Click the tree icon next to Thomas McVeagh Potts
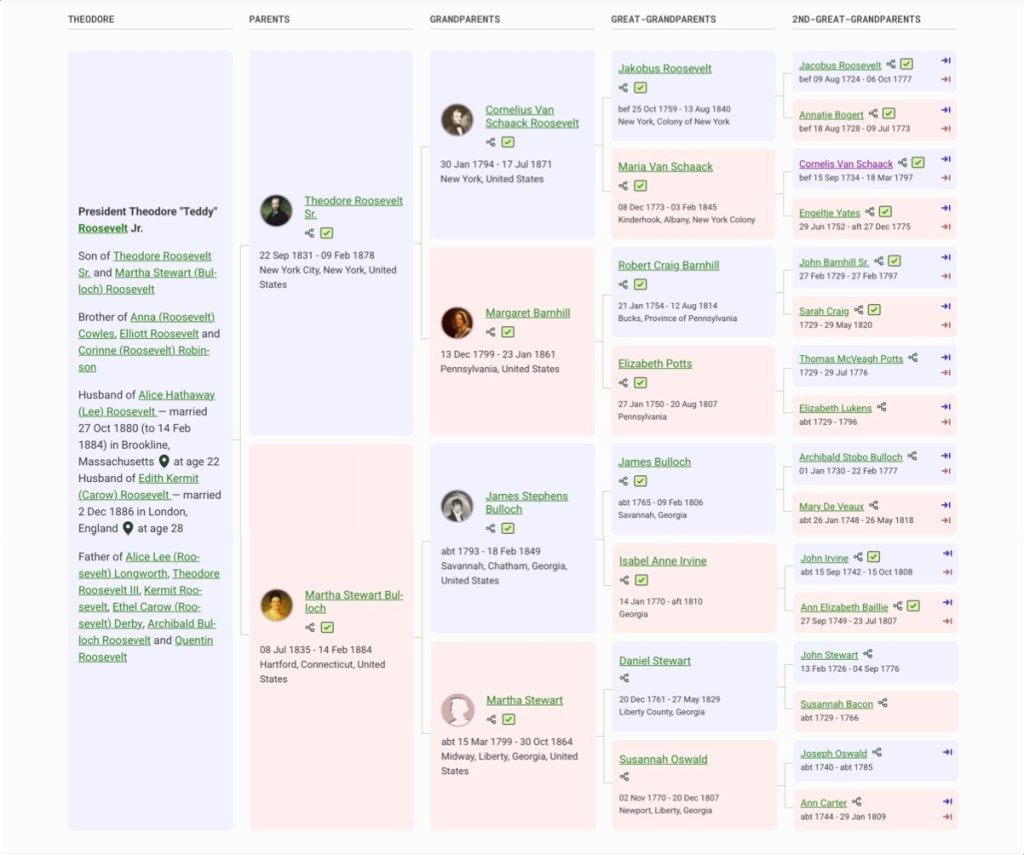This screenshot has height=855, width=1024. (x=913, y=358)
